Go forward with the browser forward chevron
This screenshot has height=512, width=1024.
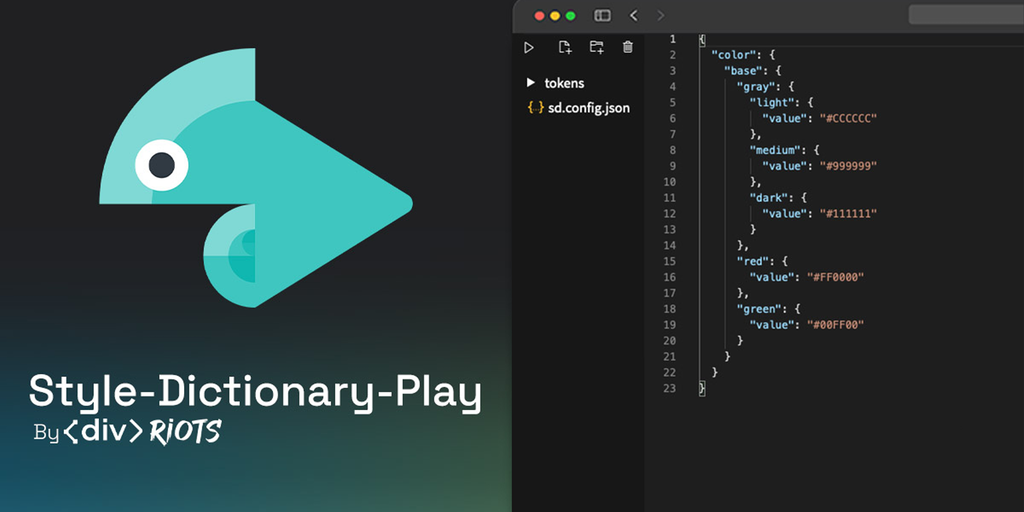[x=661, y=16]
